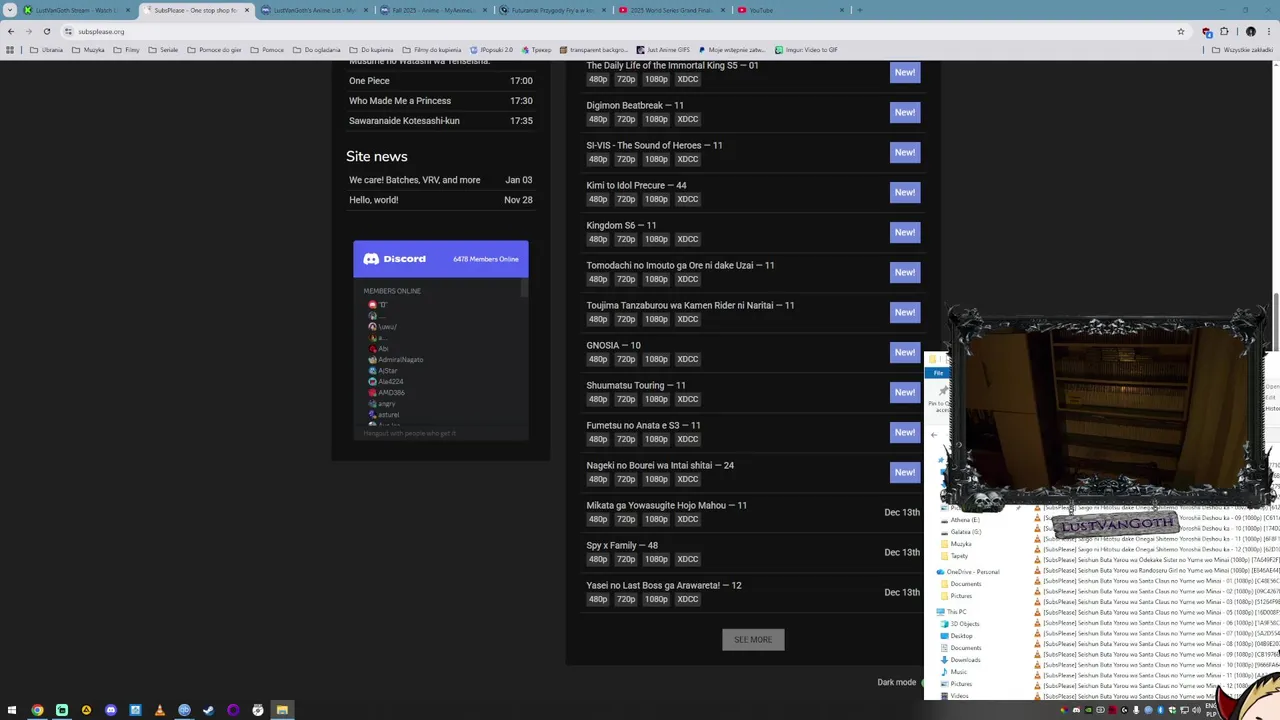Switch to the 2025 World Series Grand Finals tab
This screenshot has height=720, width=1280.
click(671, 10)
